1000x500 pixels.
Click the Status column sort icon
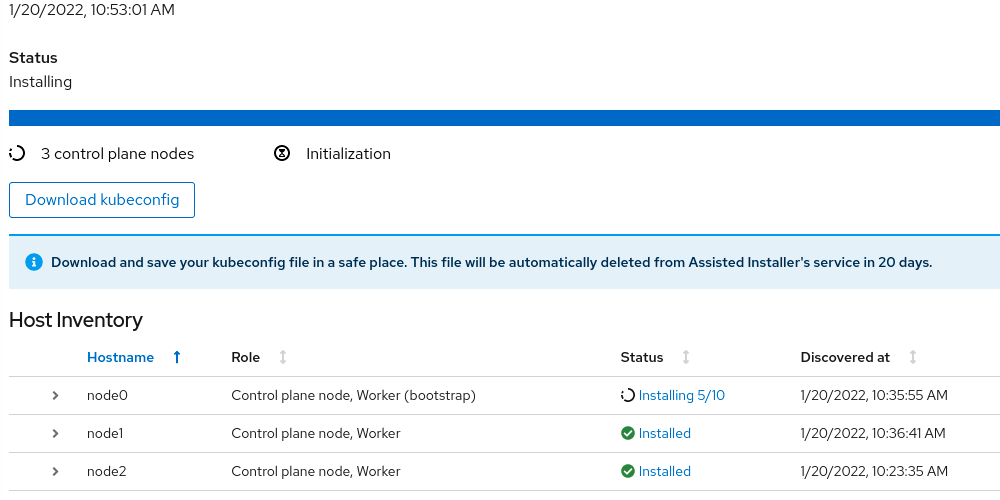click(686, 357)
